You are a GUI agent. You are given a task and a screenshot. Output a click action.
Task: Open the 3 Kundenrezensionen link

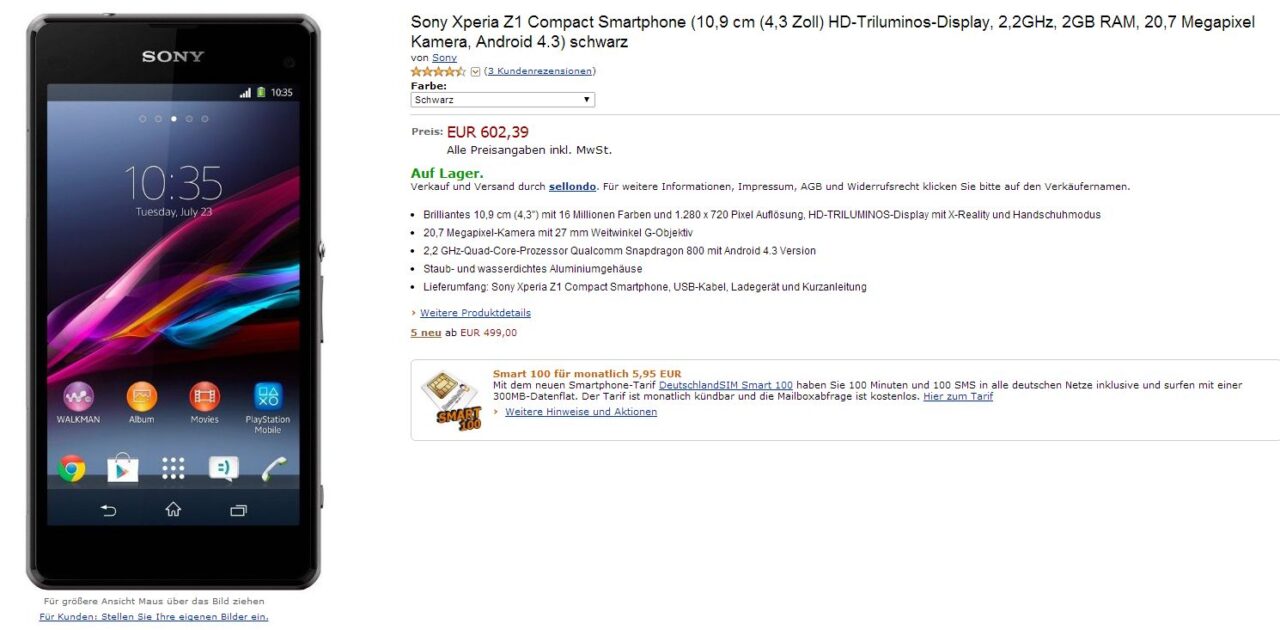[539, 71]
